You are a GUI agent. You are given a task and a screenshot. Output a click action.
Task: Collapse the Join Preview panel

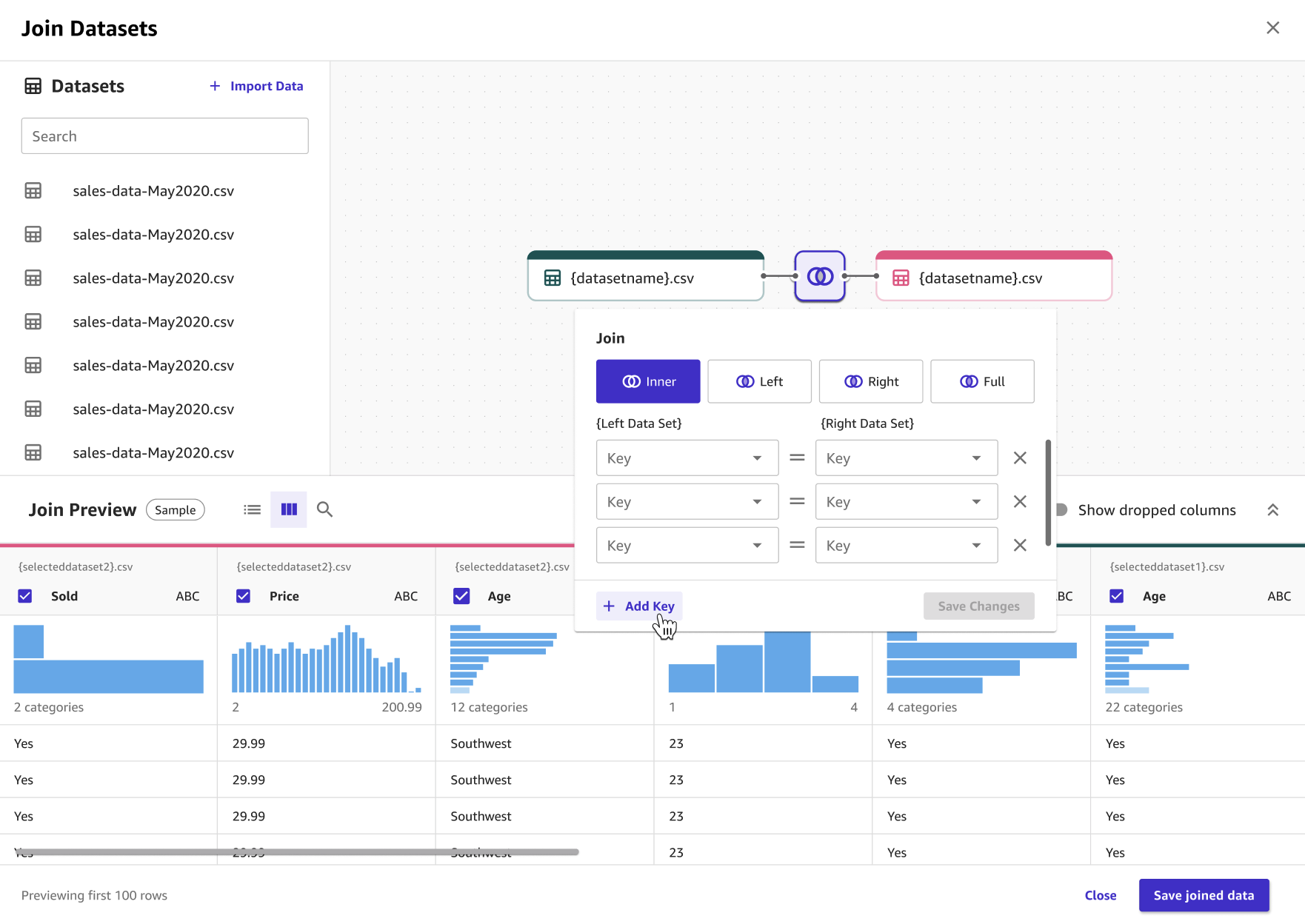coord(1272,510)
